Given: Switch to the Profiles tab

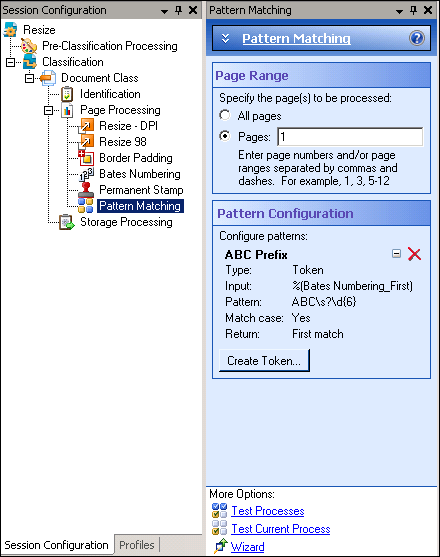Looking at the screenshot, I should coord(137,545).
